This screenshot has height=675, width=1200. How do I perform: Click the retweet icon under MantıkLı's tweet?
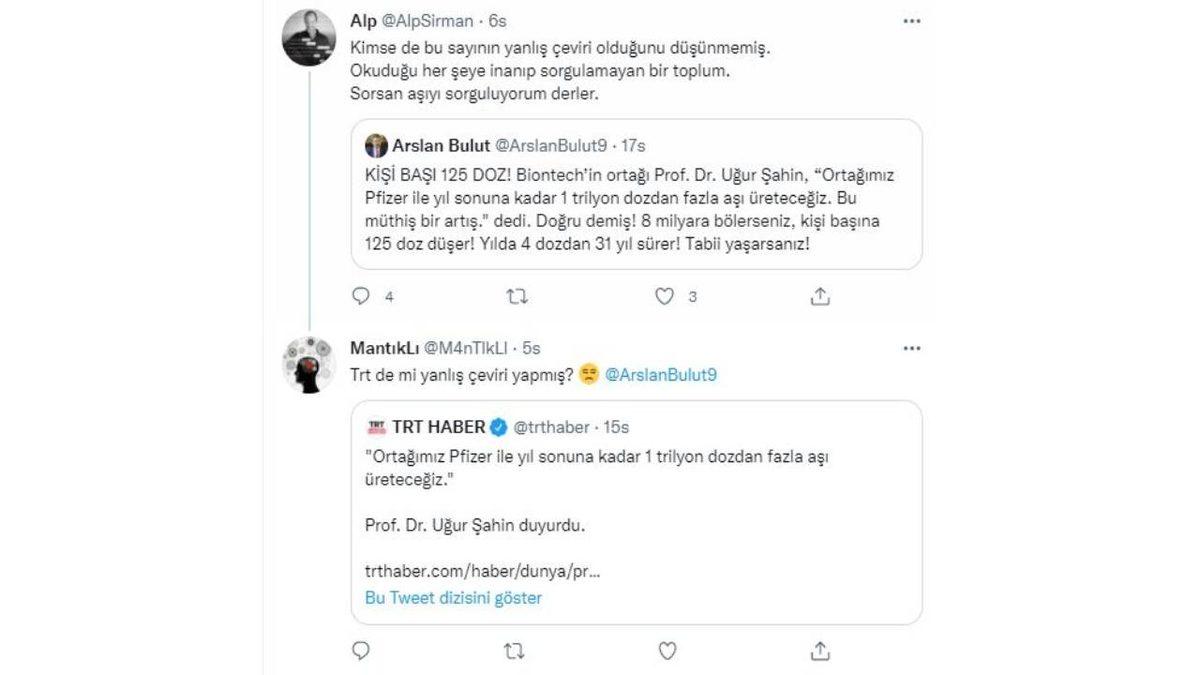point(514,651)
